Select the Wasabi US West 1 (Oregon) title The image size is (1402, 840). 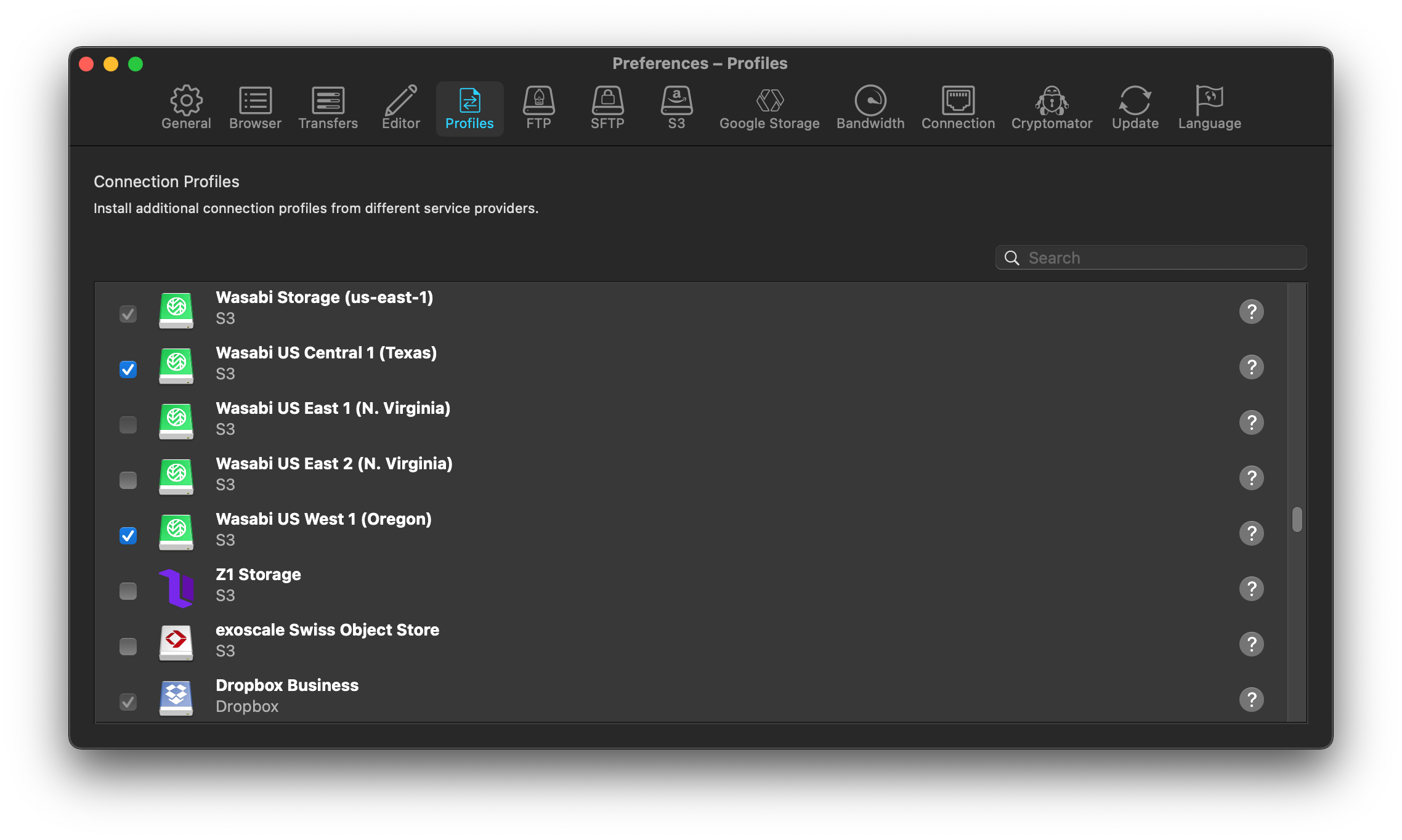coord(323,519)
